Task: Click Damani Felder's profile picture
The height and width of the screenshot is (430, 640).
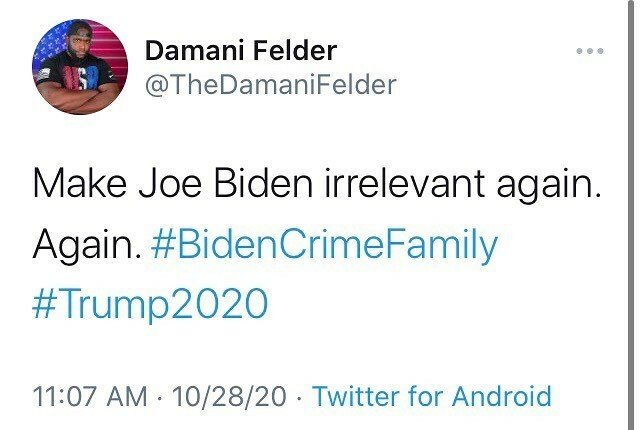Action: (80, 67)
